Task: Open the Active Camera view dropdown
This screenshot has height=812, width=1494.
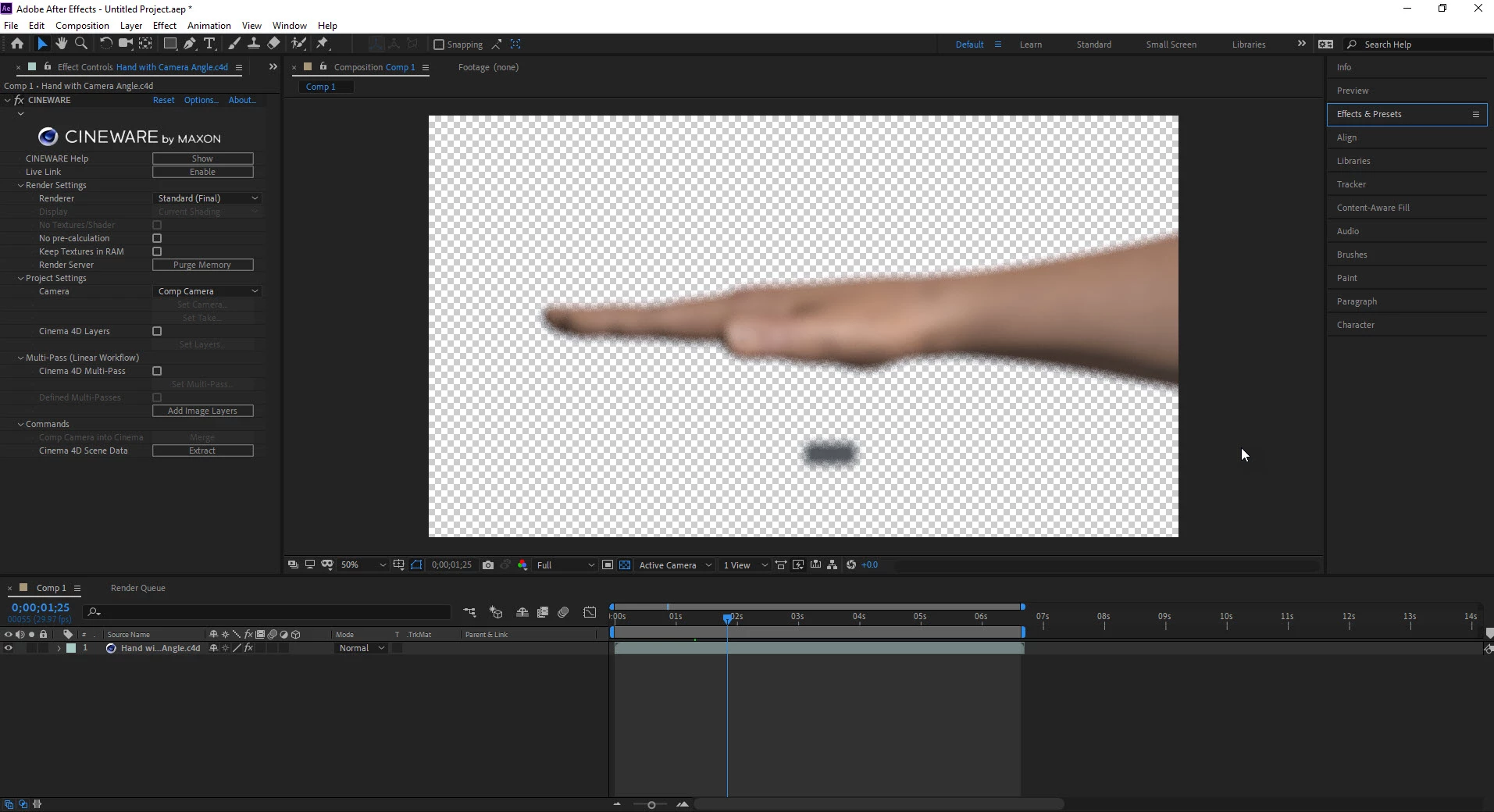Action: pos(676,564)
